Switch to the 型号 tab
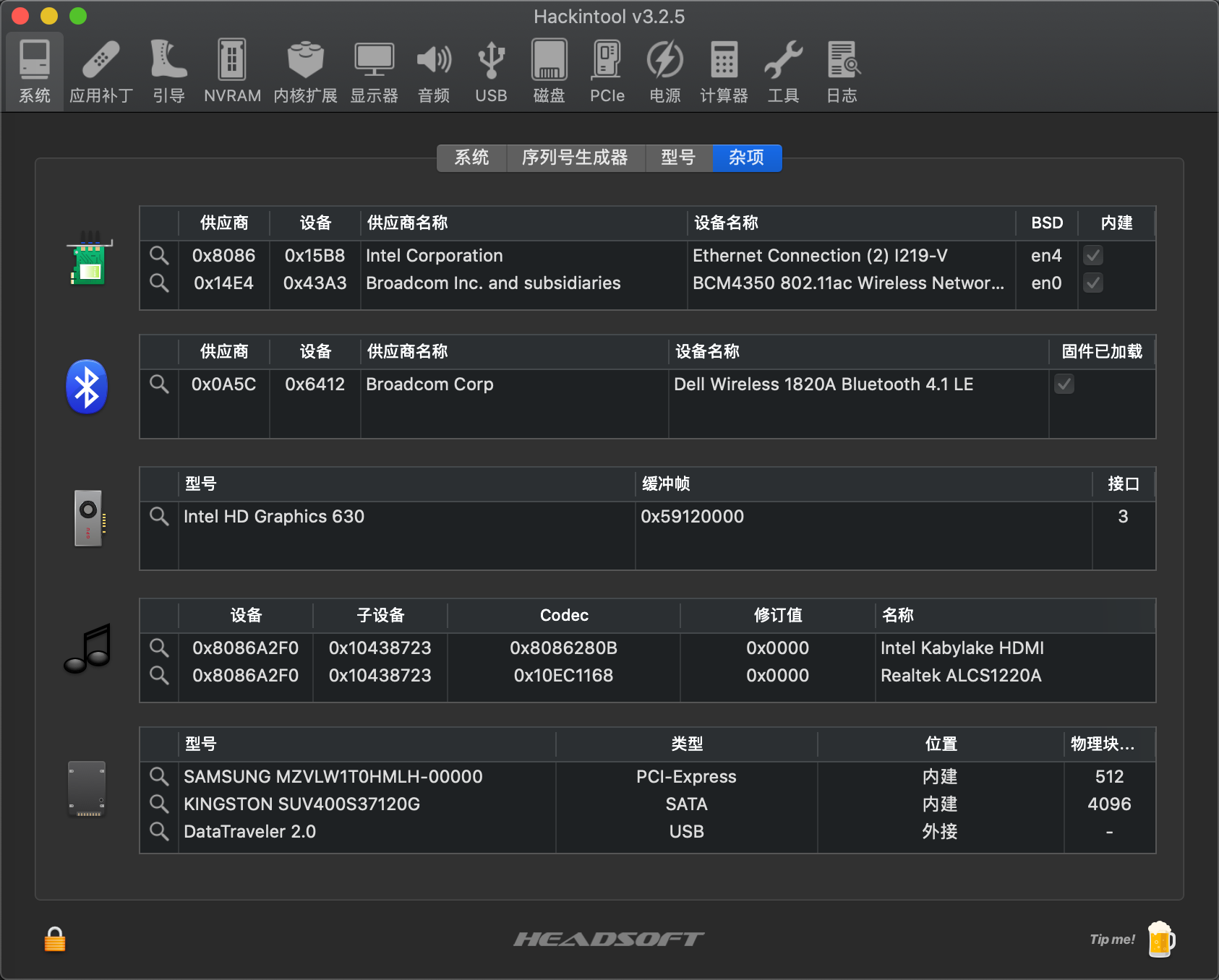The image size is (1219, 980). point(678,158)
